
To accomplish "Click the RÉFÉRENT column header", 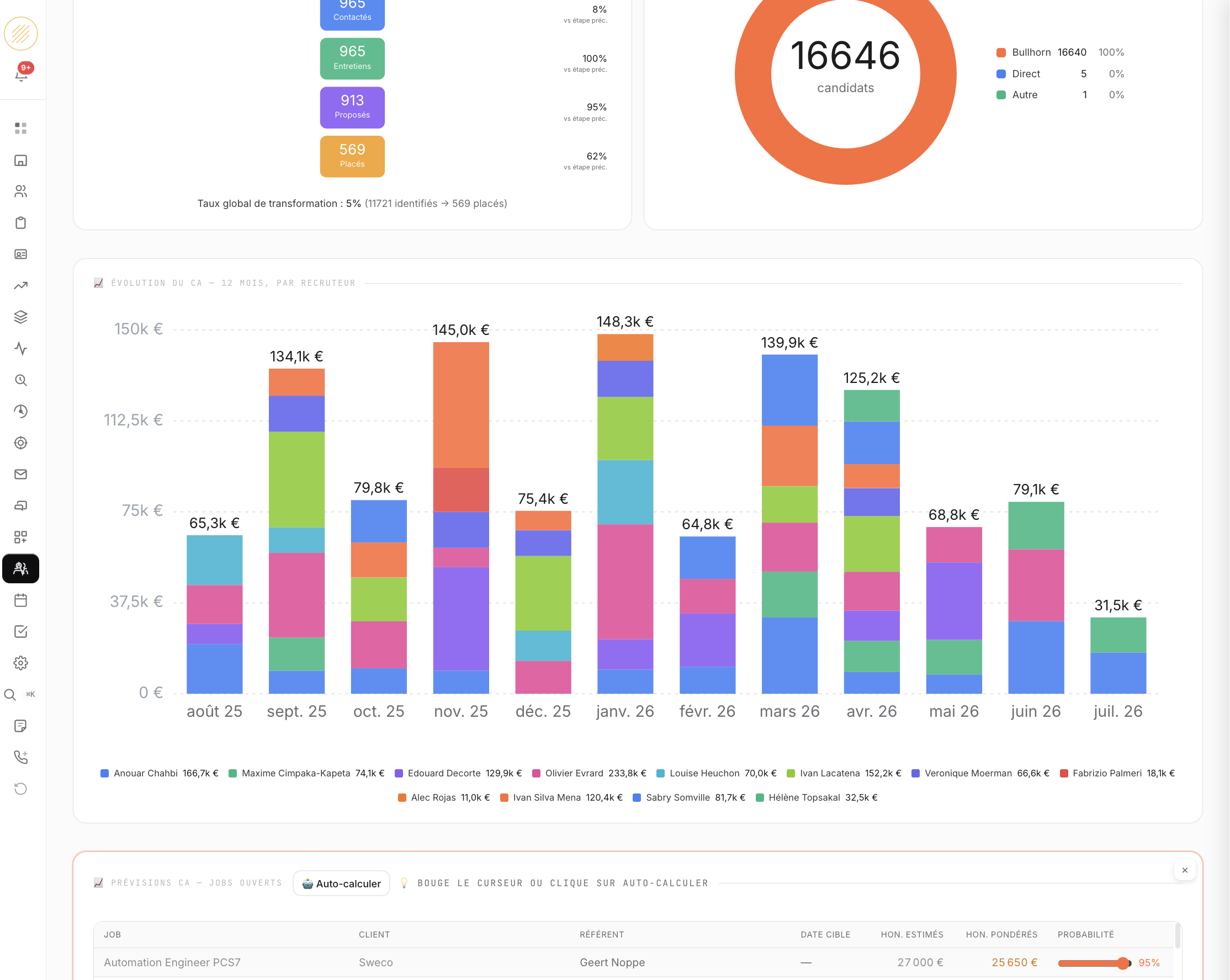I will (602, 934).
